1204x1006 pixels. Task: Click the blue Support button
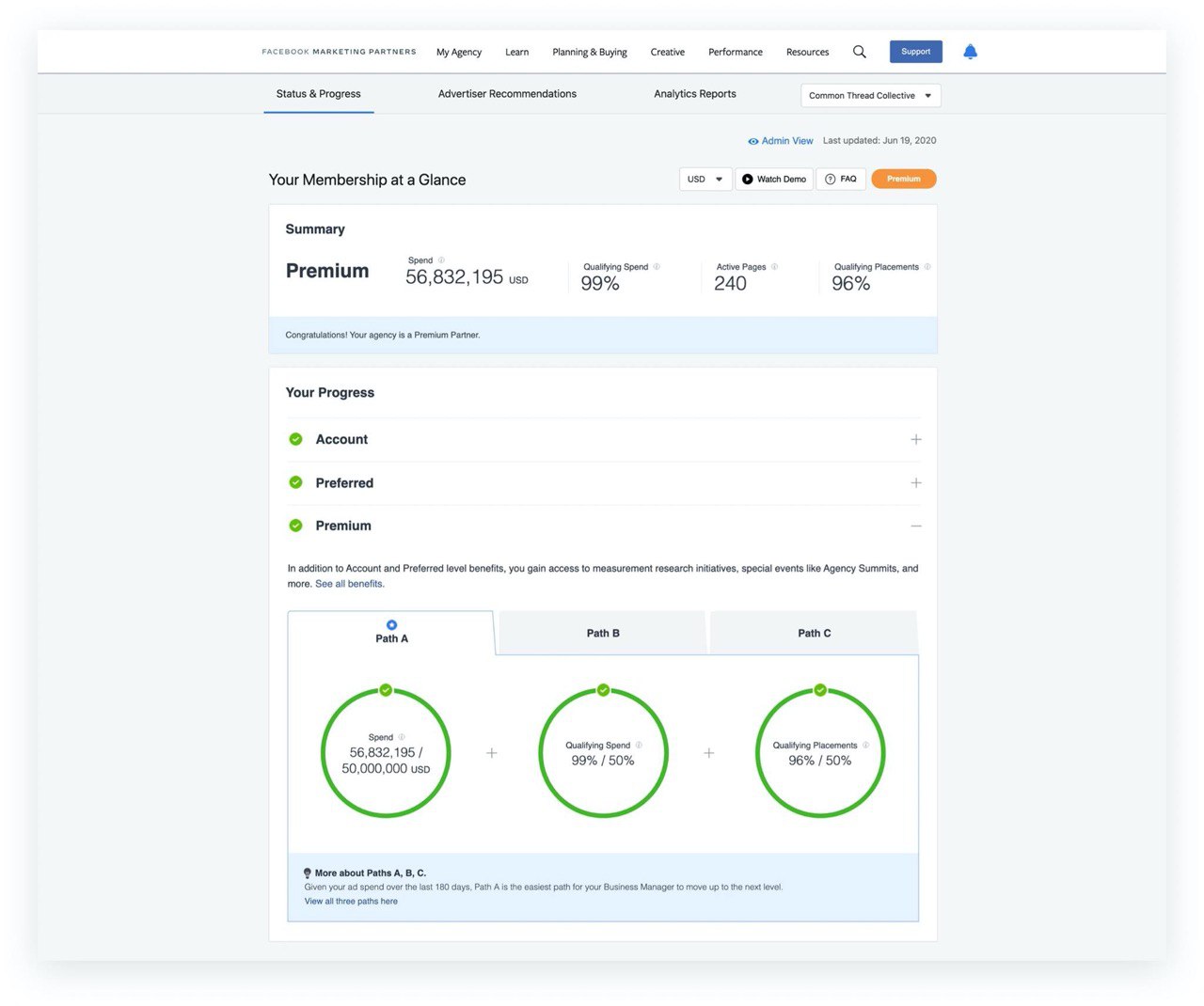pyautogui.click(x=916, y=52)
